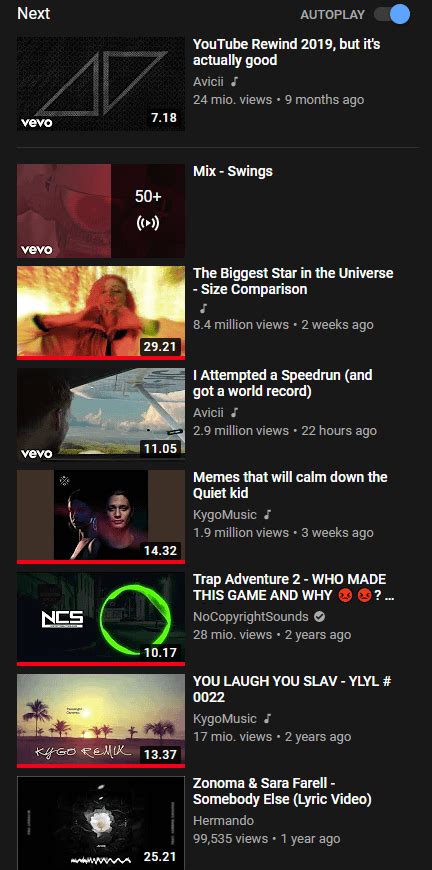Click the Hermando channel name
Screen dimensions: 432x870
(x=223, y=821)
